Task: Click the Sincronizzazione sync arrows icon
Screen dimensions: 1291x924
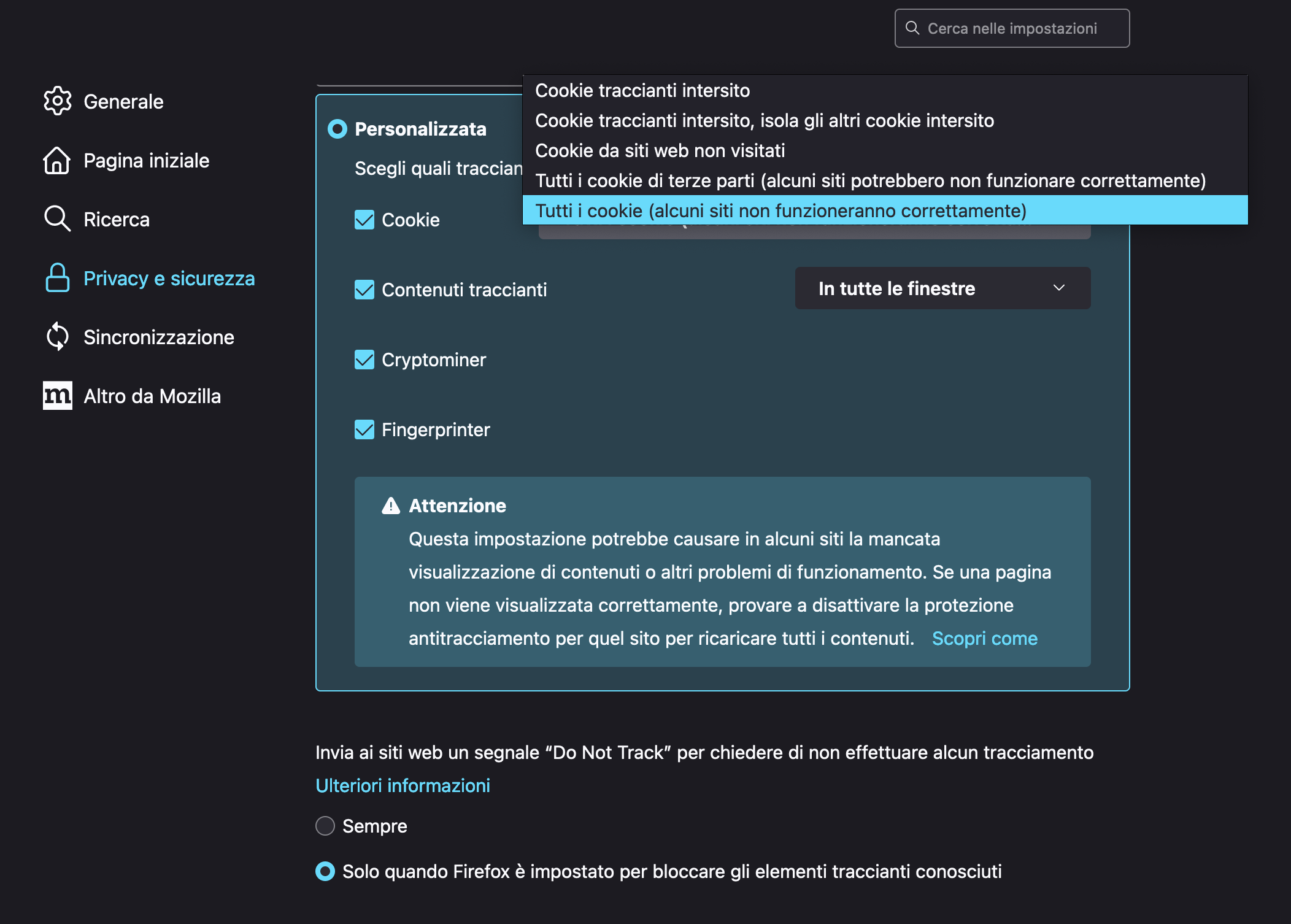Action: pyautogui.click(x=57, y=337)
